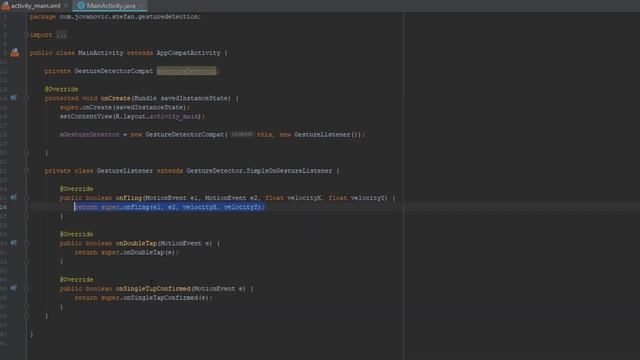This screenshot has height=360, width=640.
Task: Click the highlighted mGestureDetector field name
Action: coord(187,71)
